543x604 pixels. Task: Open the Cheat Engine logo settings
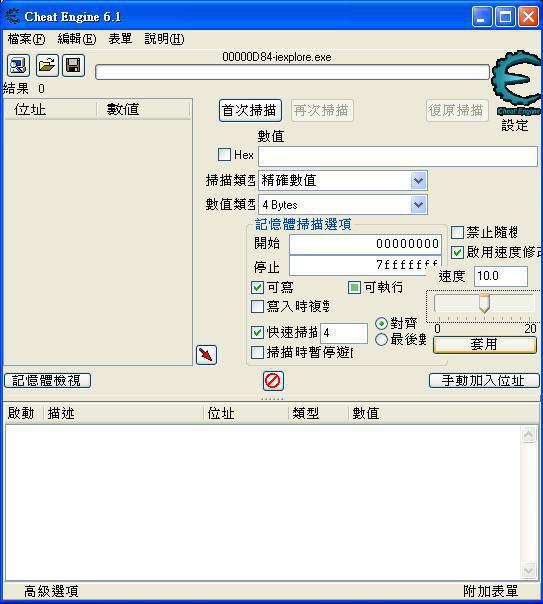pyautogui.click(x=516, y=83)
